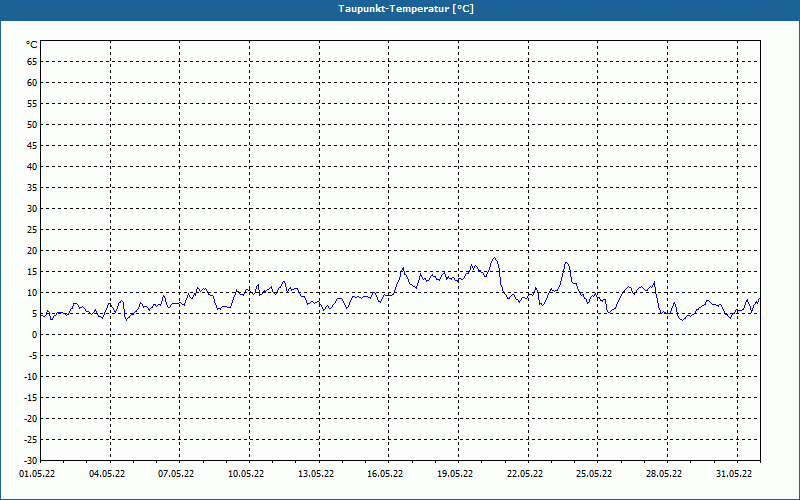Click the y-axis value '15'
Screen dimensions: 800x500
click(x=32, y=272)
